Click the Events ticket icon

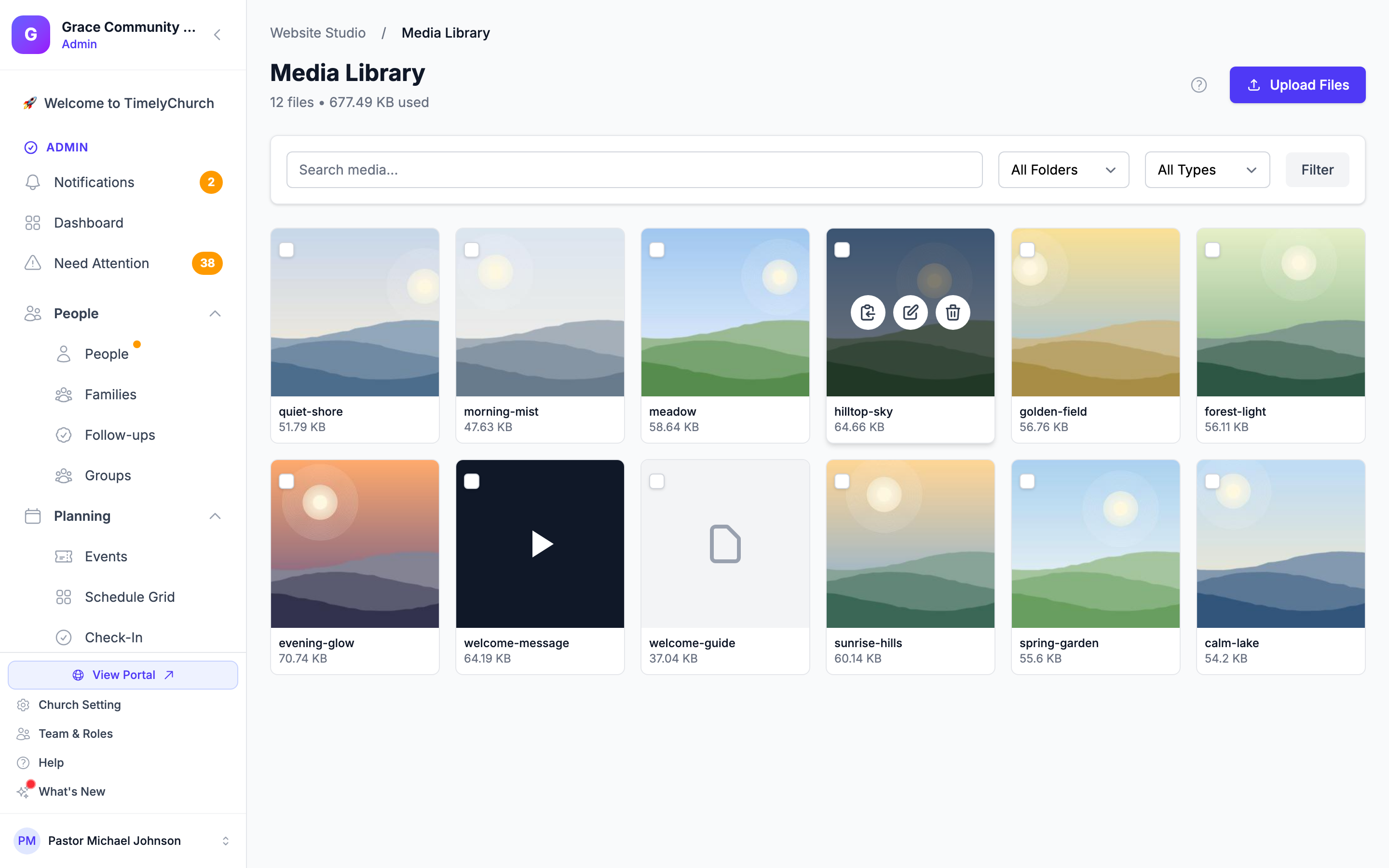(64, 556)
